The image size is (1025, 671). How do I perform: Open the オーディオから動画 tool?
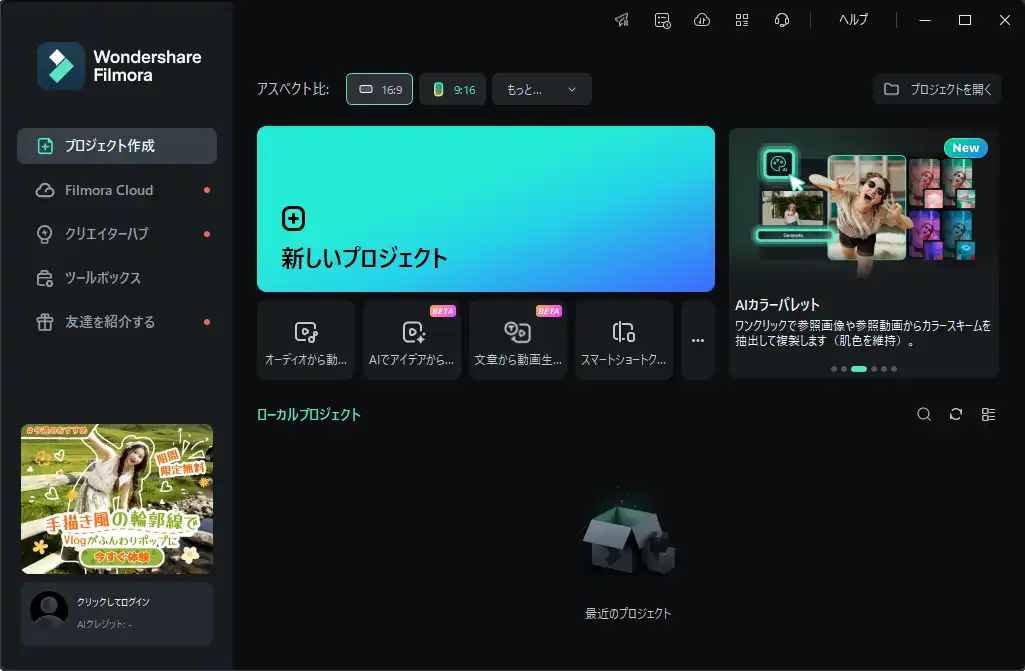306,340
